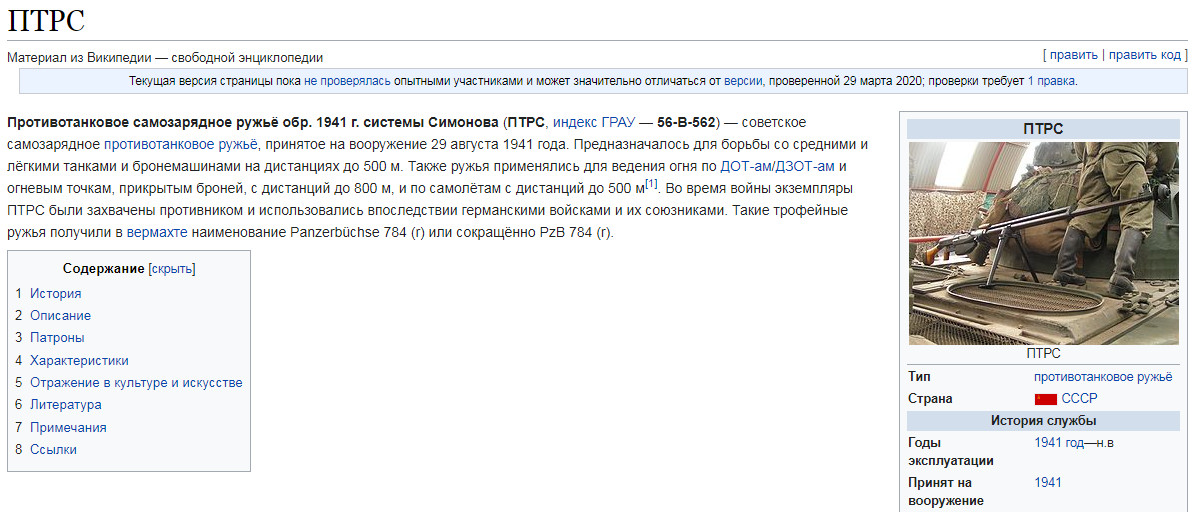Jump to 'История' section in contents
The height and width of the screenshot is (512, 1197).
coord(56,294)
